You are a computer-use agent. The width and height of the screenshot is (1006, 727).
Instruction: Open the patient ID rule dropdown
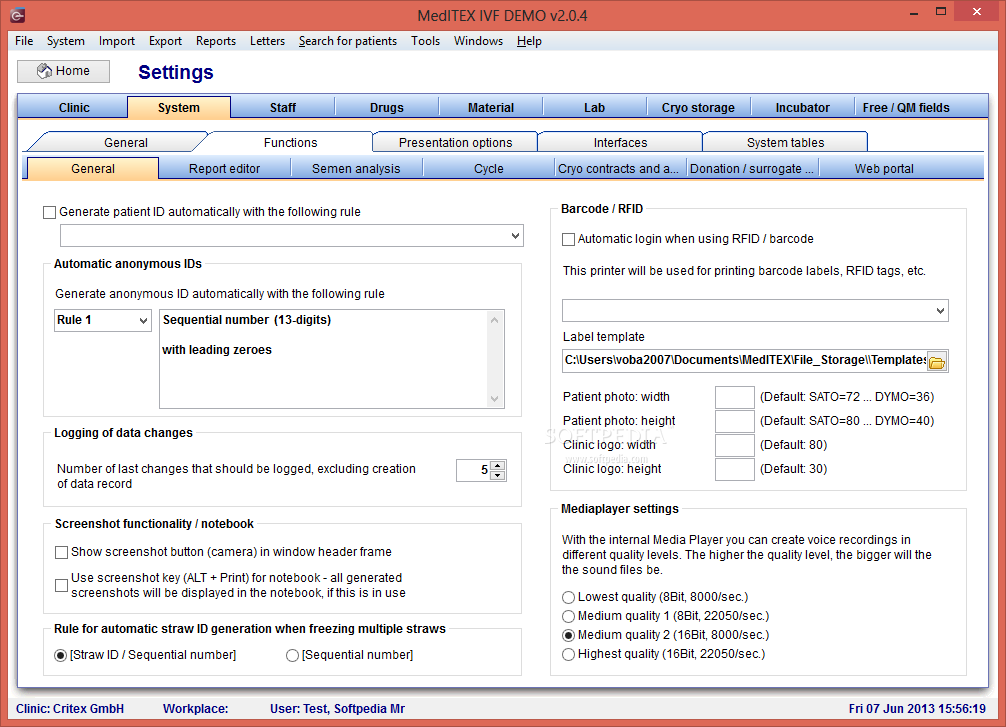(515, 236)
